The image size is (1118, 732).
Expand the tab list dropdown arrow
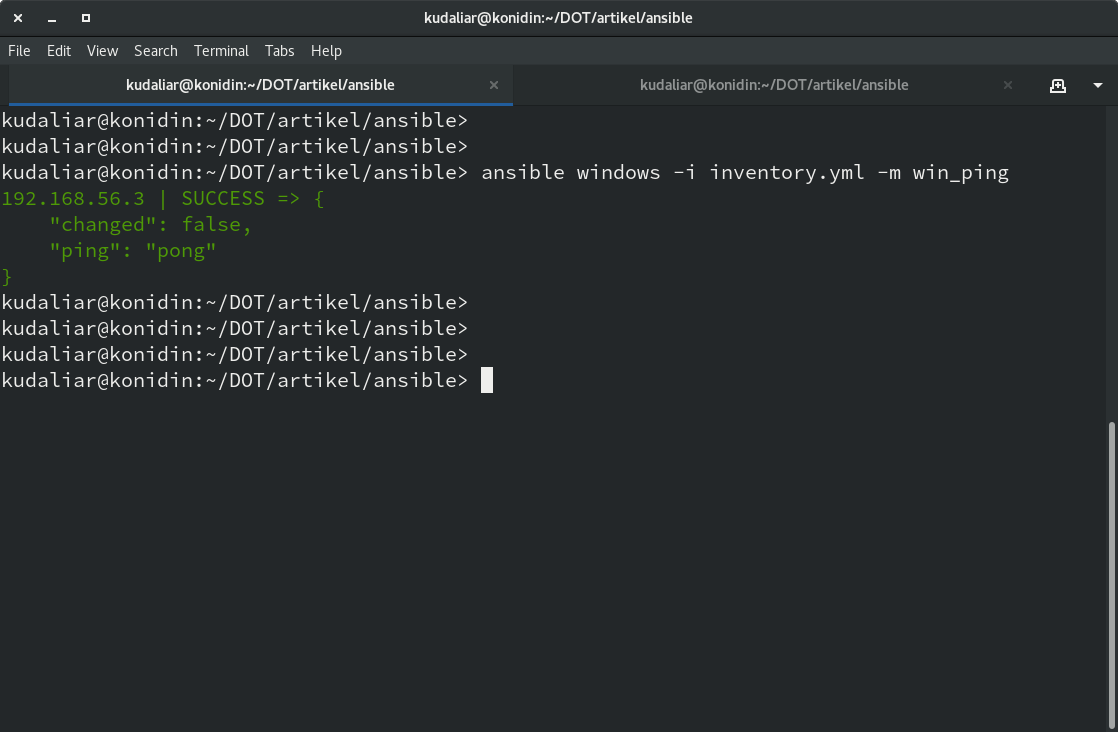tap(1098, 86)
